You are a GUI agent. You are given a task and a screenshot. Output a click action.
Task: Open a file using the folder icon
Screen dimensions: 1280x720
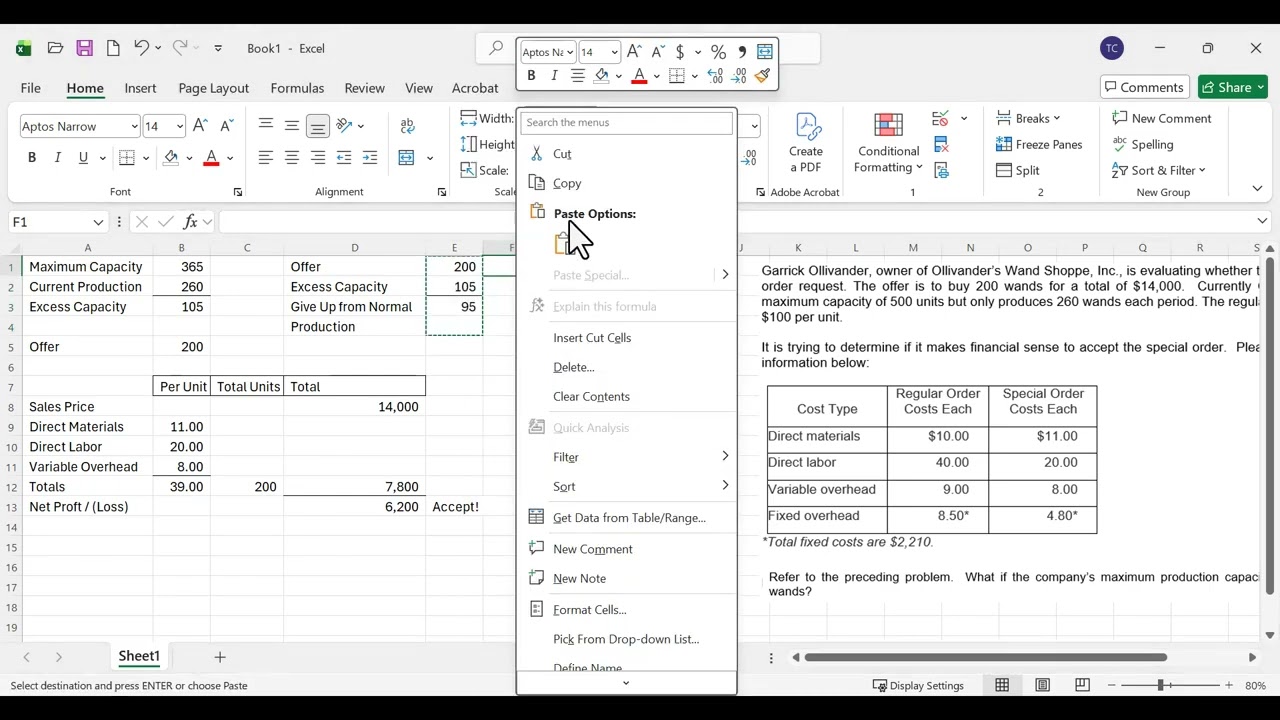(55, 48)
